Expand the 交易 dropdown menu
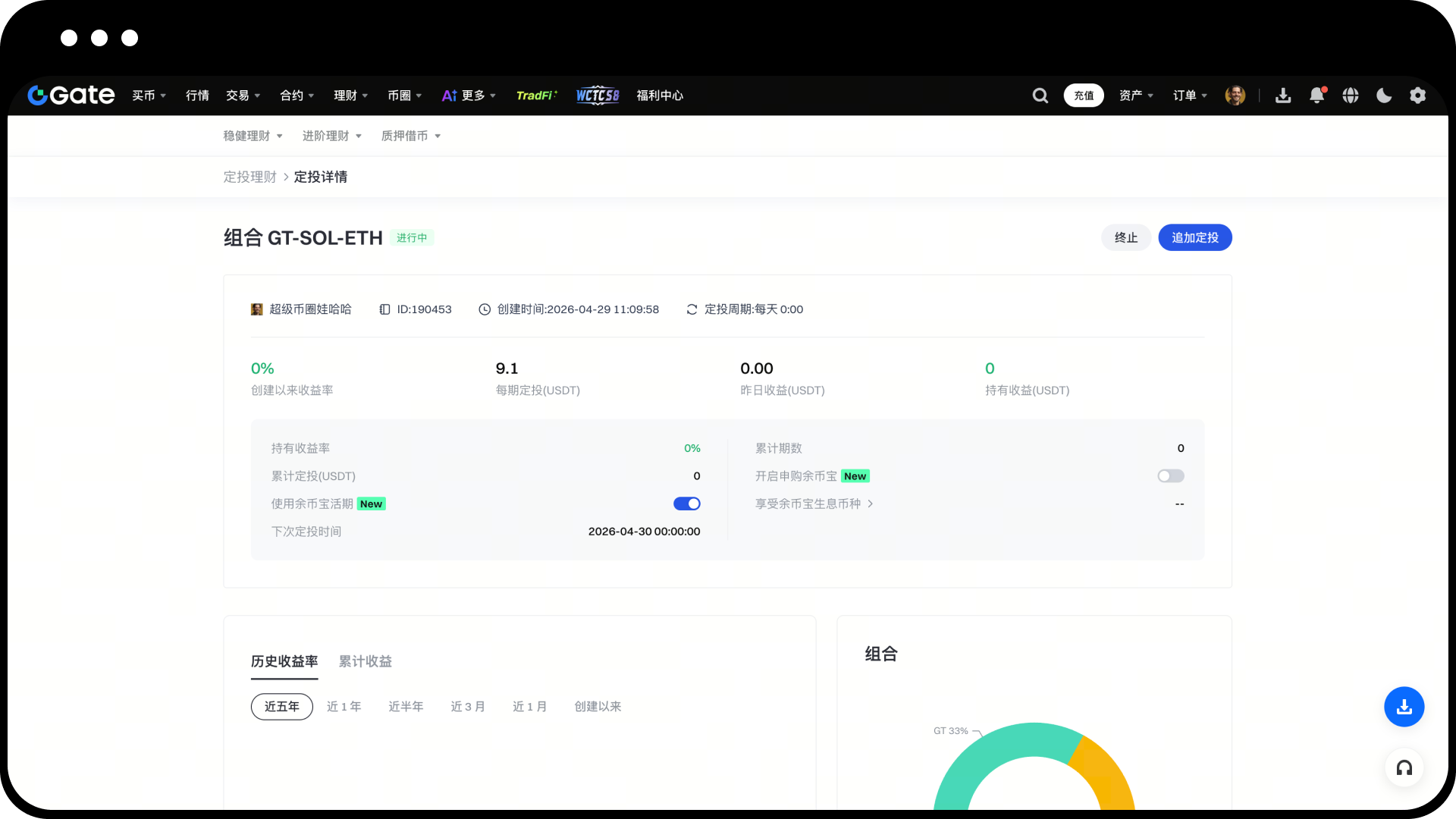The image size is (1456, 819). click(243, 96)
